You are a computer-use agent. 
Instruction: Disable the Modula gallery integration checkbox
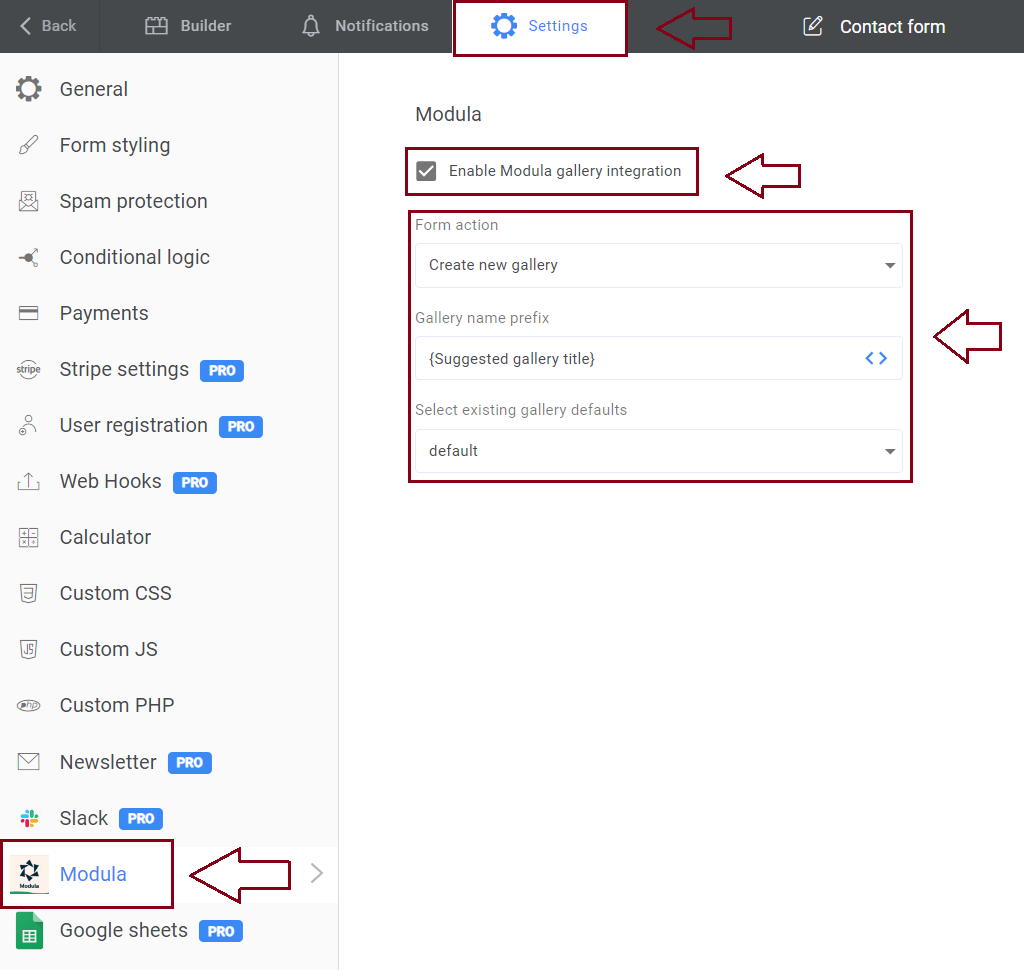(427, 171)
